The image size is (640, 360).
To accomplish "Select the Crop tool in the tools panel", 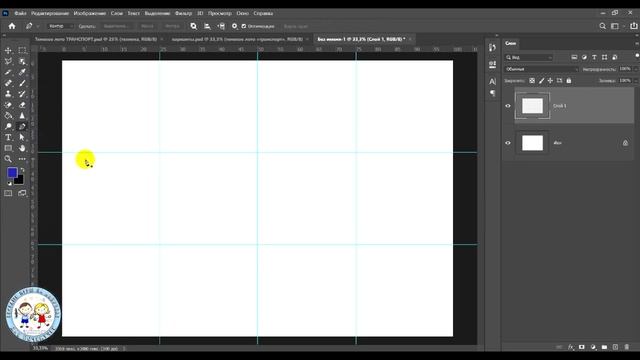I will (8, 72).
